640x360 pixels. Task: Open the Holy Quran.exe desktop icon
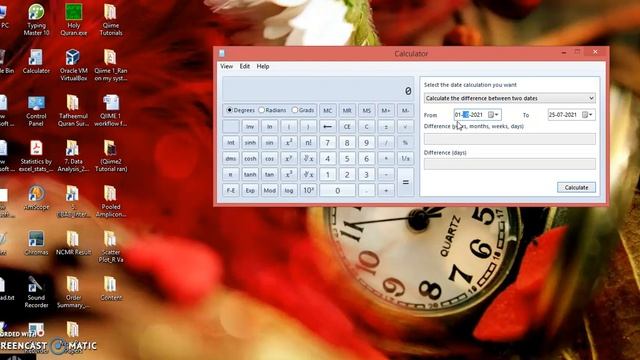pos(74,20)
